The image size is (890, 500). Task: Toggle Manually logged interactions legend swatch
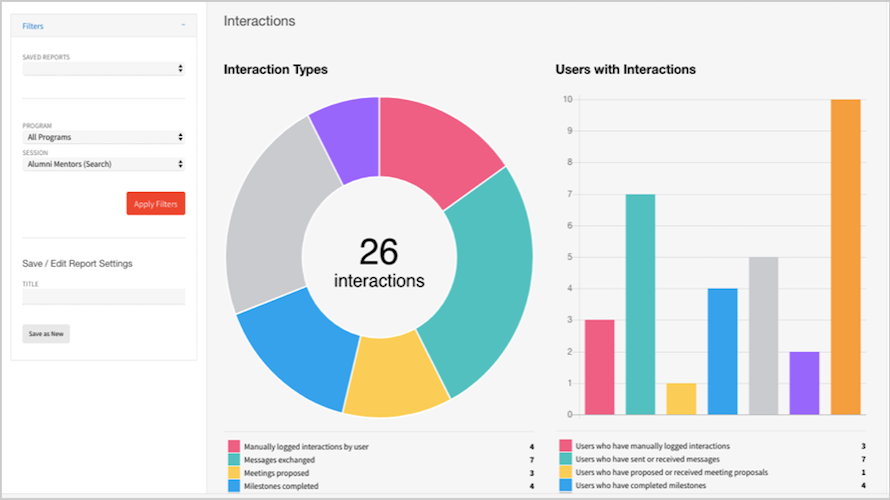[x=234, y=447]
